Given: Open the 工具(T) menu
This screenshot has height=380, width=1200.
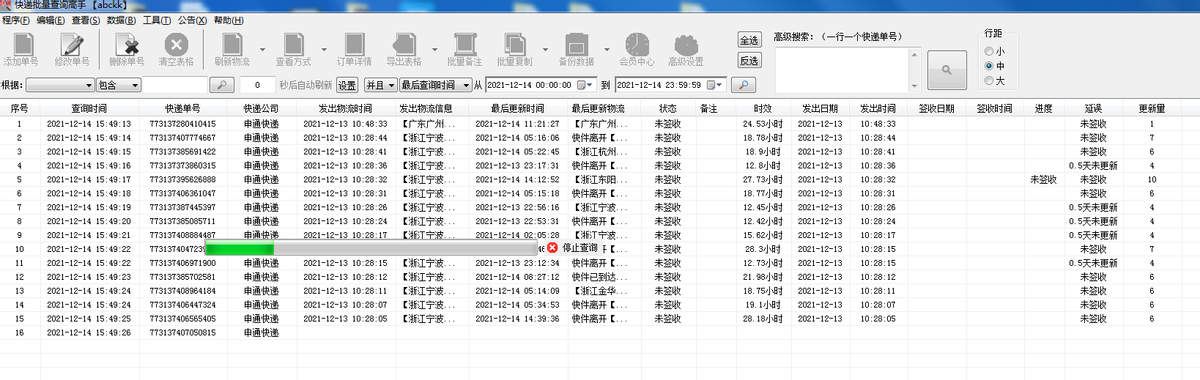Looking at the screenshot, I should (x=157, y=20).
